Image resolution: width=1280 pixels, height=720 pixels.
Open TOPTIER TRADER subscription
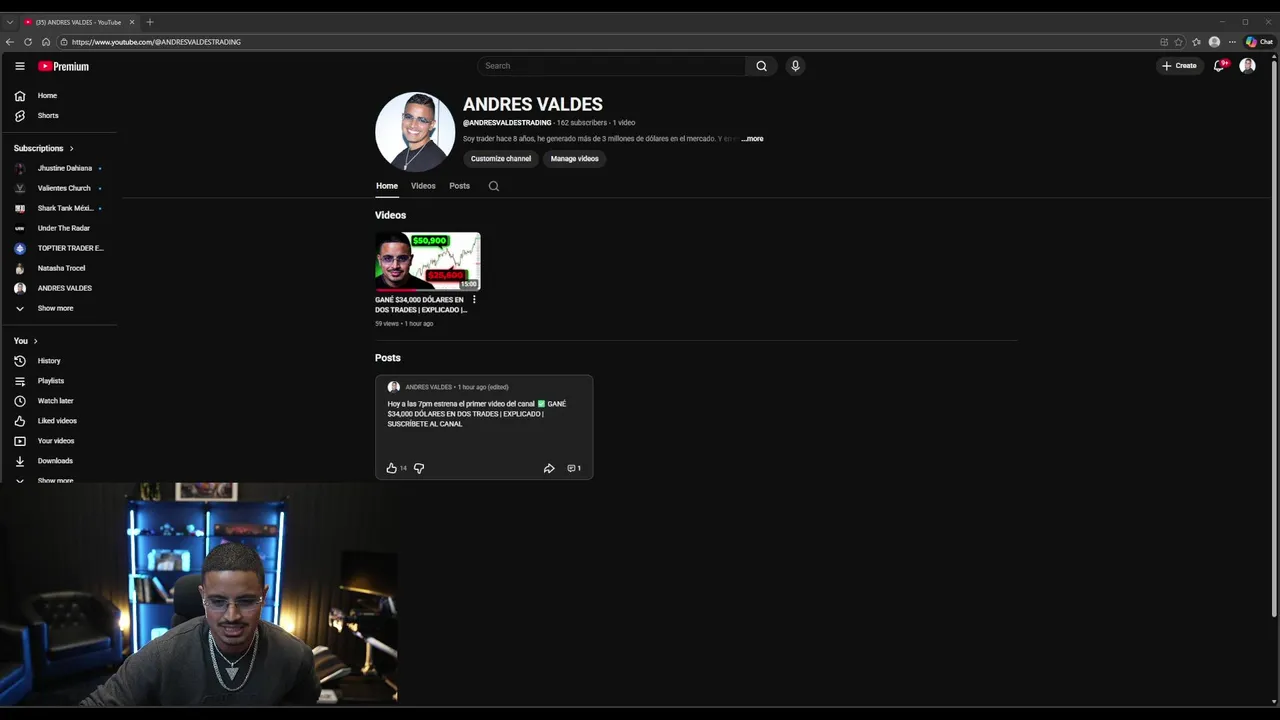pyautogui.click(x=60, y=248)
